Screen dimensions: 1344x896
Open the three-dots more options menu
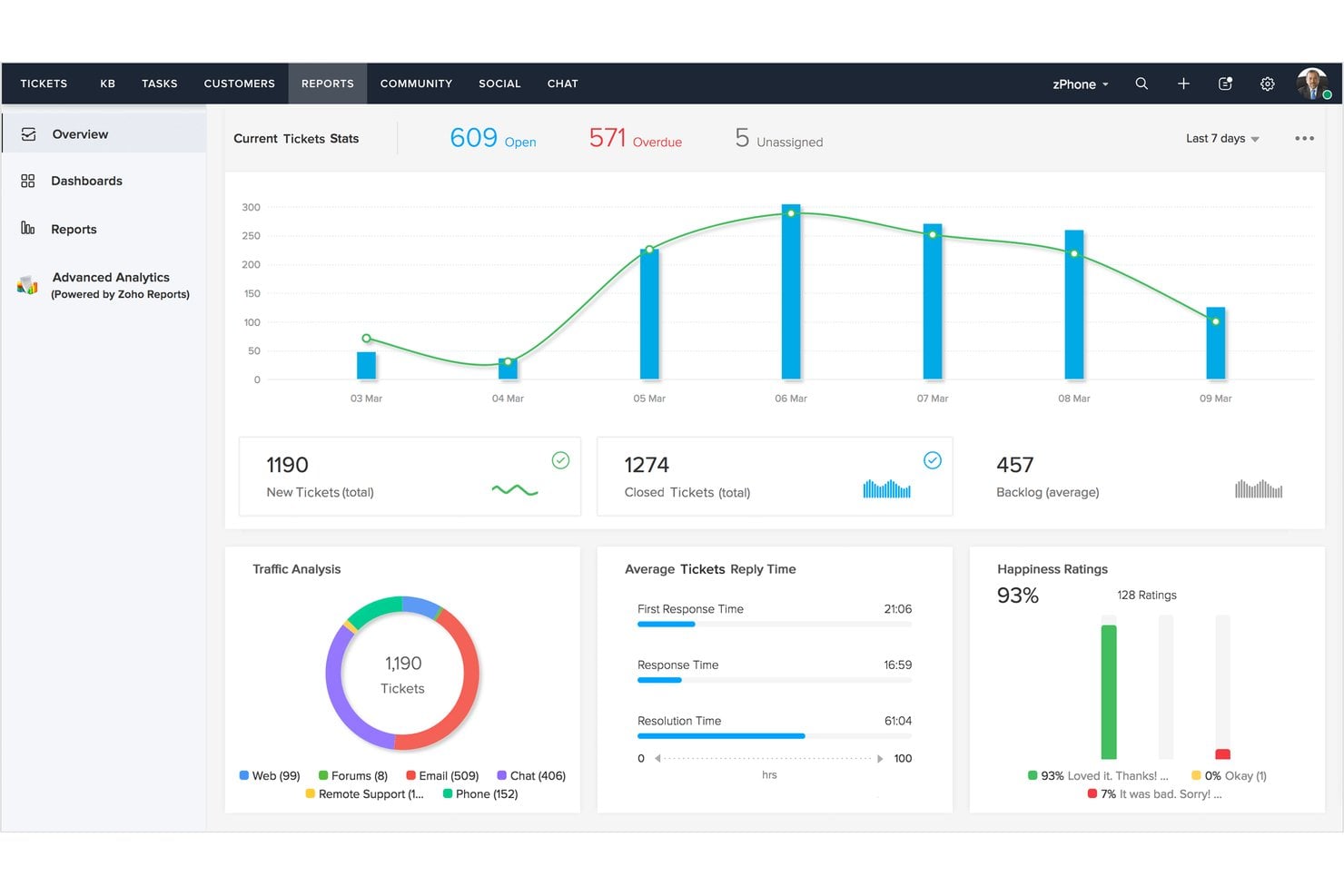click(1304, 138)
